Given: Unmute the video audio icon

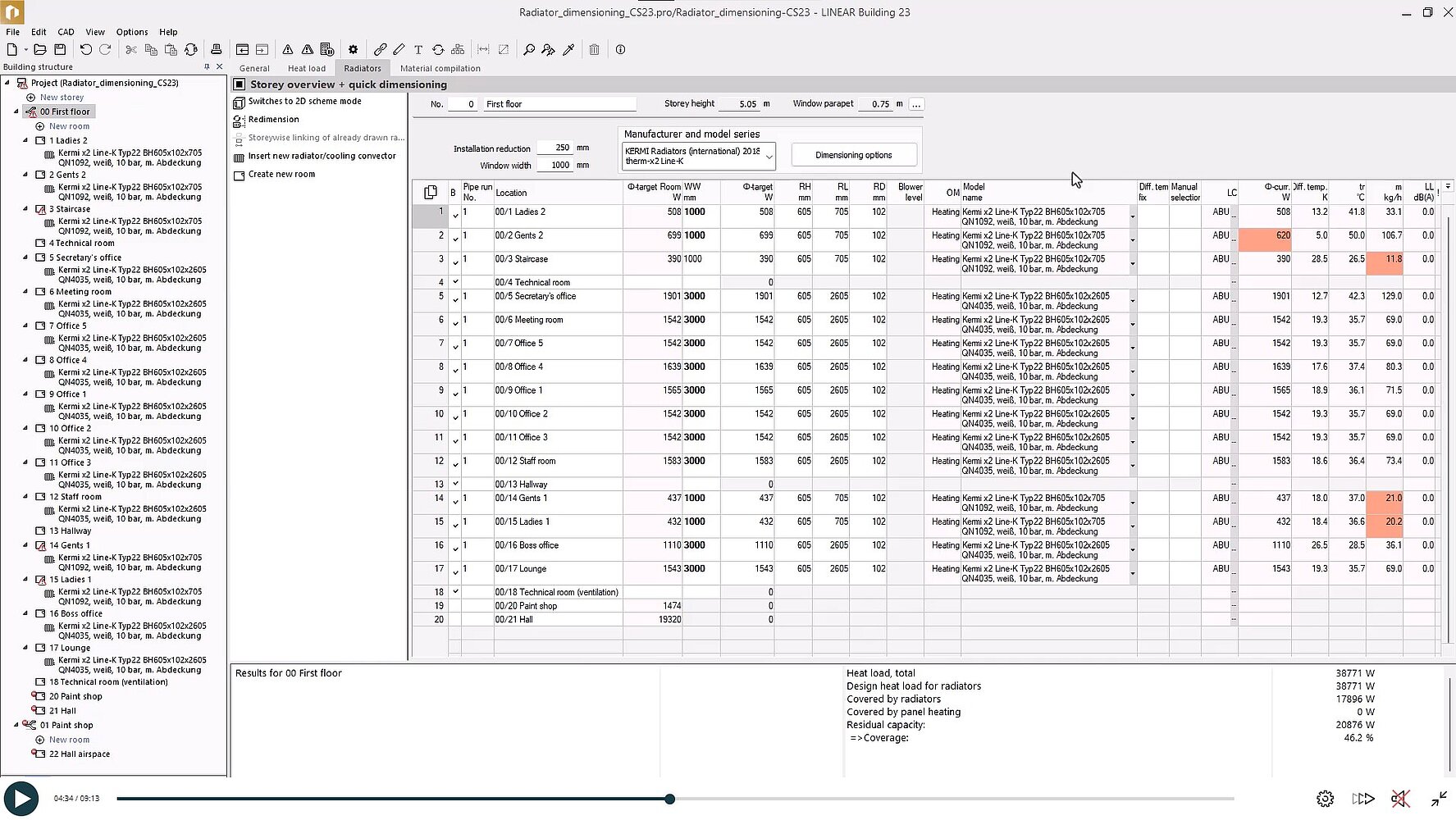Looking at the screenshot, I should coord(1400,799).
